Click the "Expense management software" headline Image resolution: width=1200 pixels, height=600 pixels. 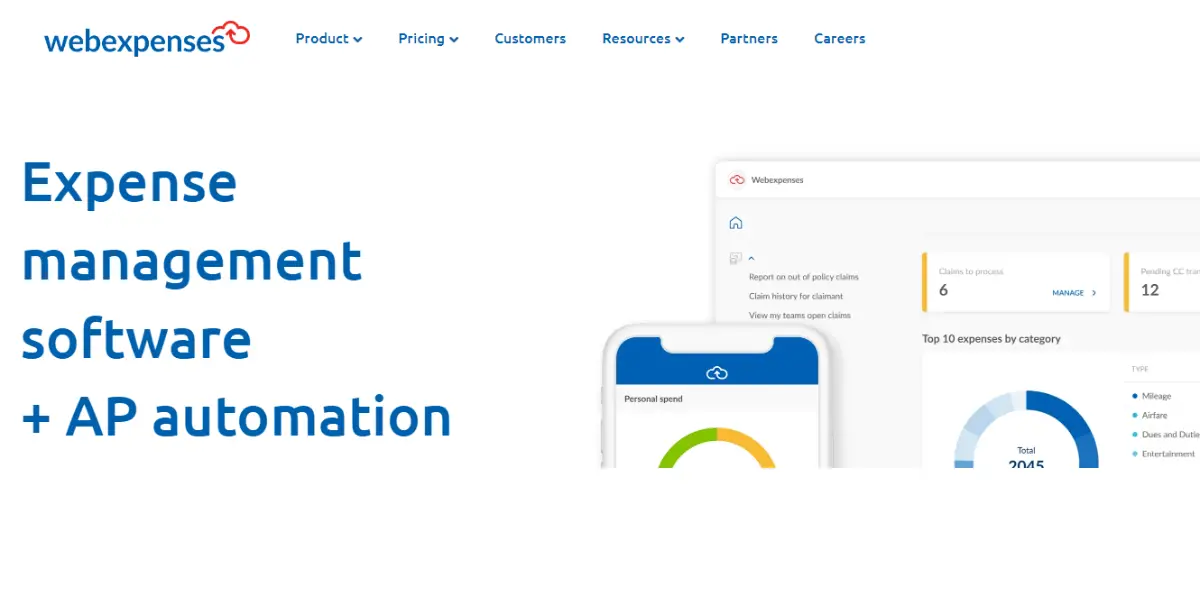(x=192, y=259)
